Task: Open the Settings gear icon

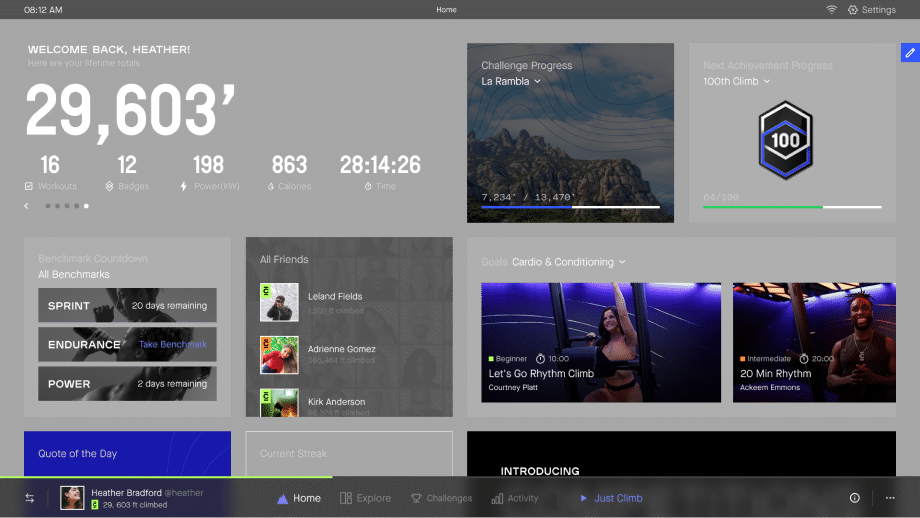Action: pyautogui.click(x=853, y=10)
